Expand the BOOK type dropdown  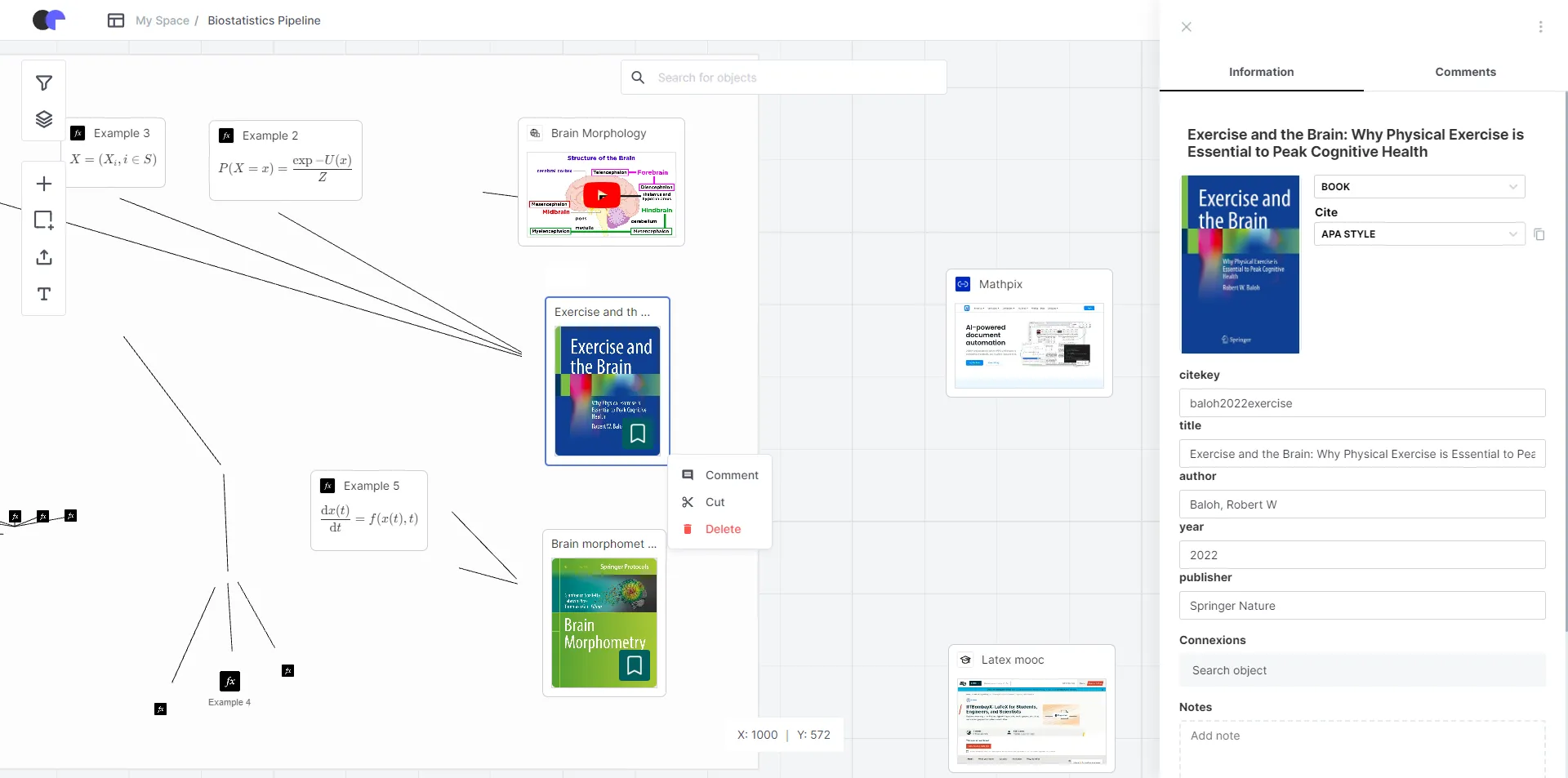[1419, 187]
